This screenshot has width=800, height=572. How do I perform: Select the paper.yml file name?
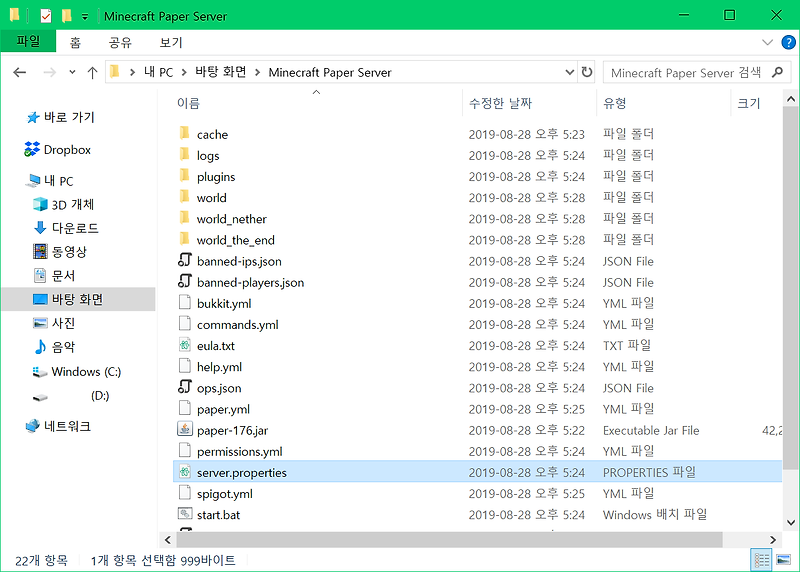pyautogui.click(x=223, y=409)
